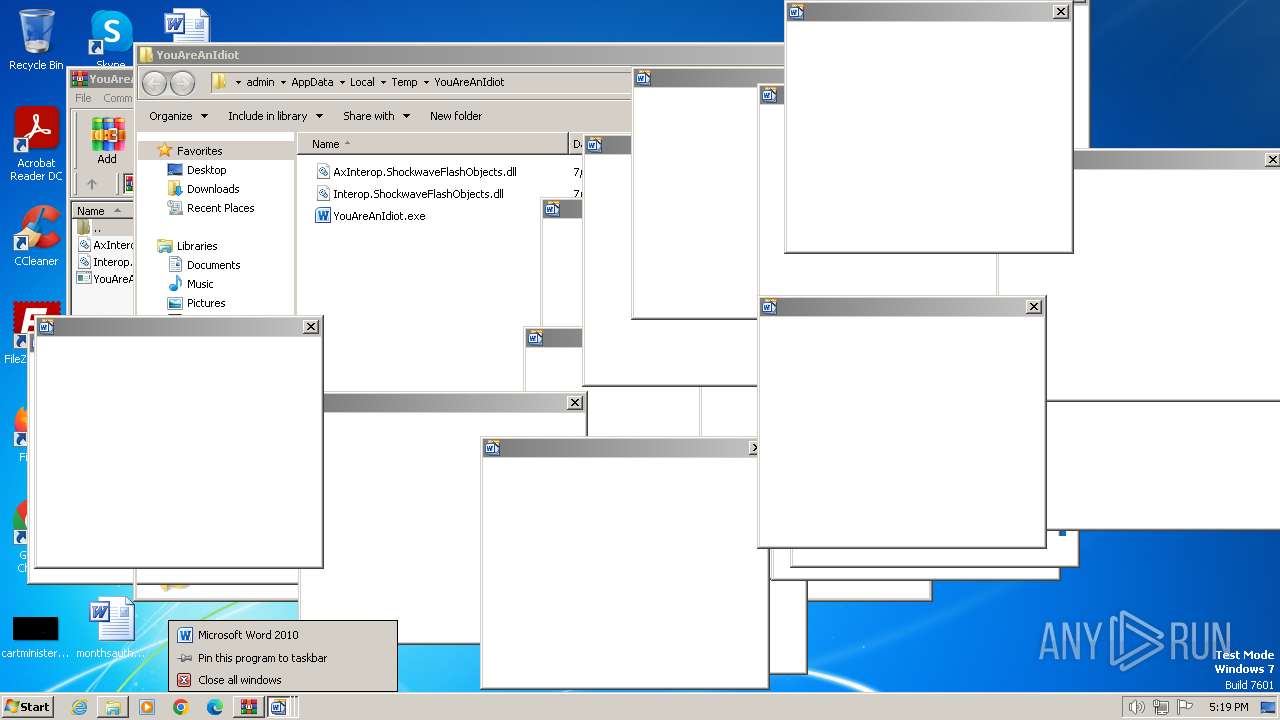Open Google Chrome from the taskbar

[x=181, y=707]
